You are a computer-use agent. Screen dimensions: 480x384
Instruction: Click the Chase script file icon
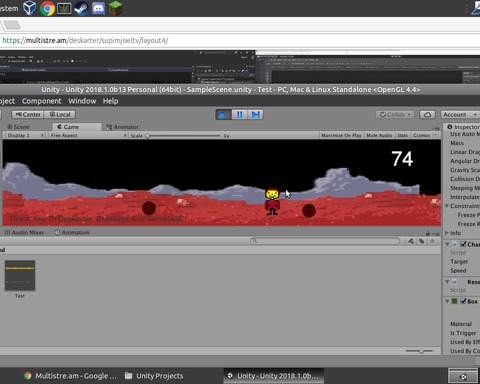pos(454,244)
